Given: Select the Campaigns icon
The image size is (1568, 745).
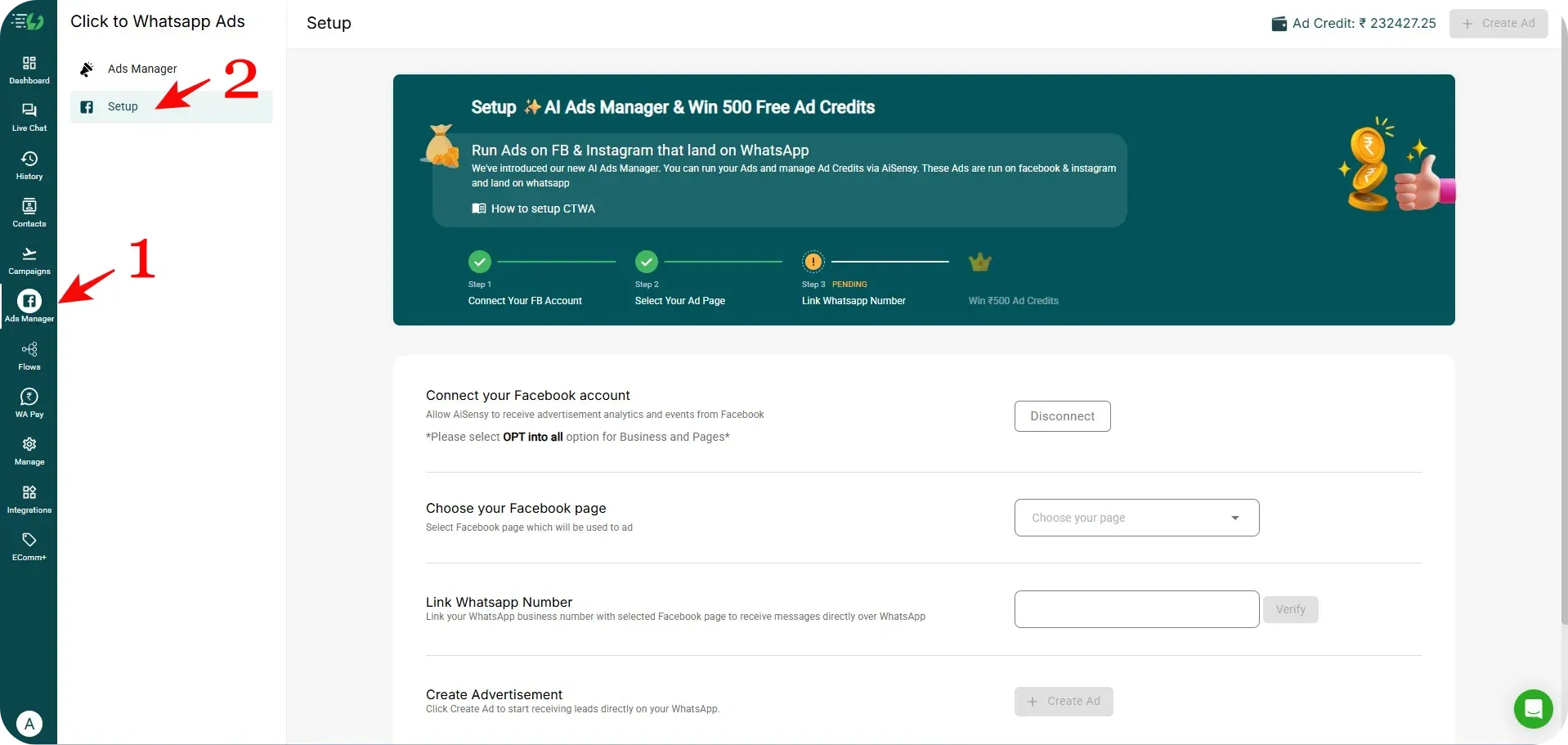Looking at the screenshot, I should tap(29, 258).
